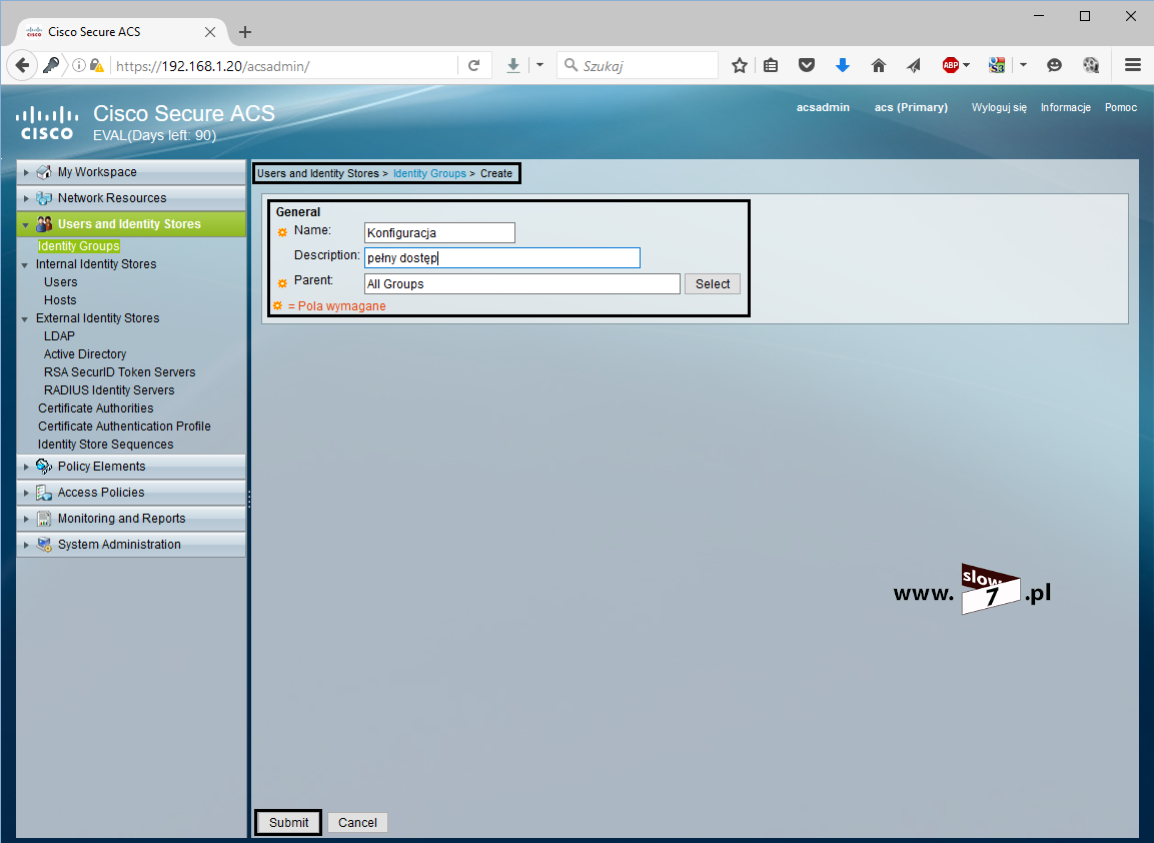This screenshot has width=1154, height=843.
Task: Click the Description input field
Action: pos(502,258)
